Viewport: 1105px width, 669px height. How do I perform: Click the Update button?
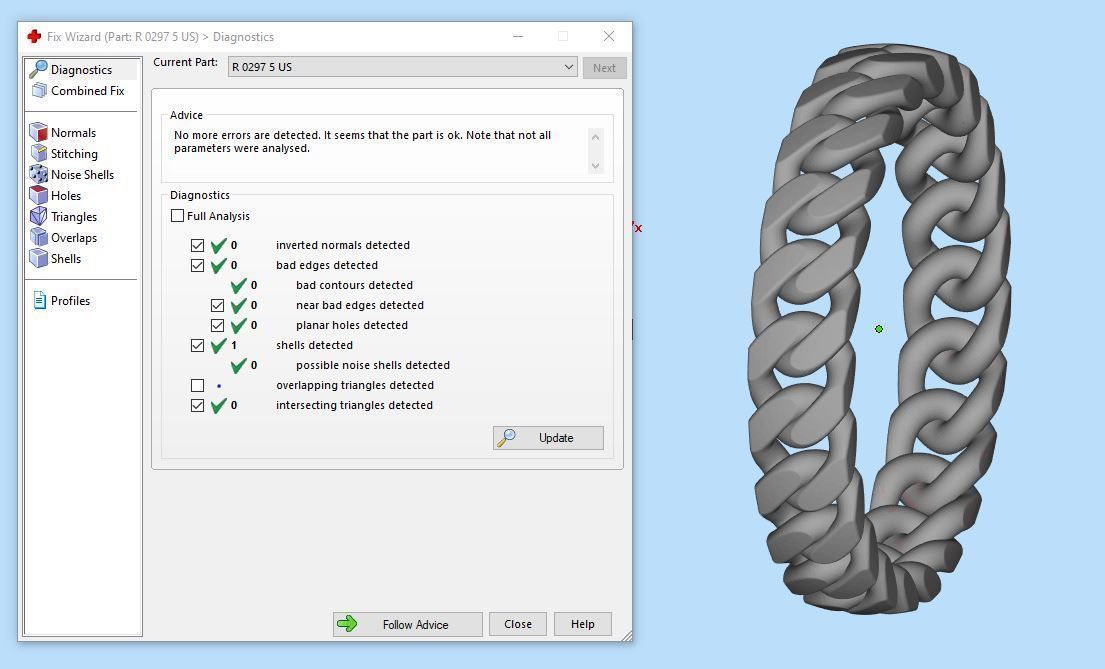[548, 438]
